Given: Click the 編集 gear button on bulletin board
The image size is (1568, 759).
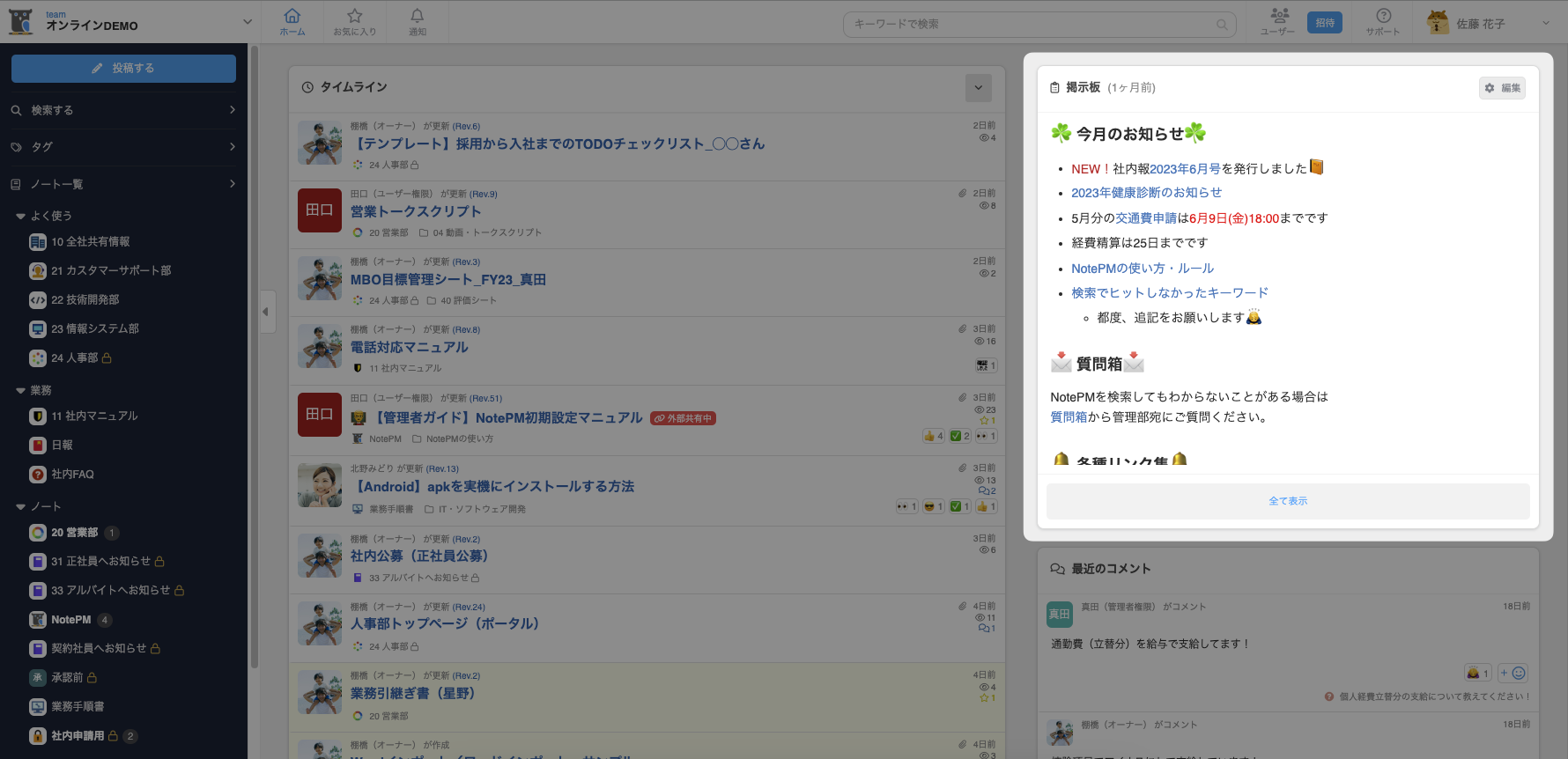Looking at the screenshot, I should click(x=1502, y=88).
